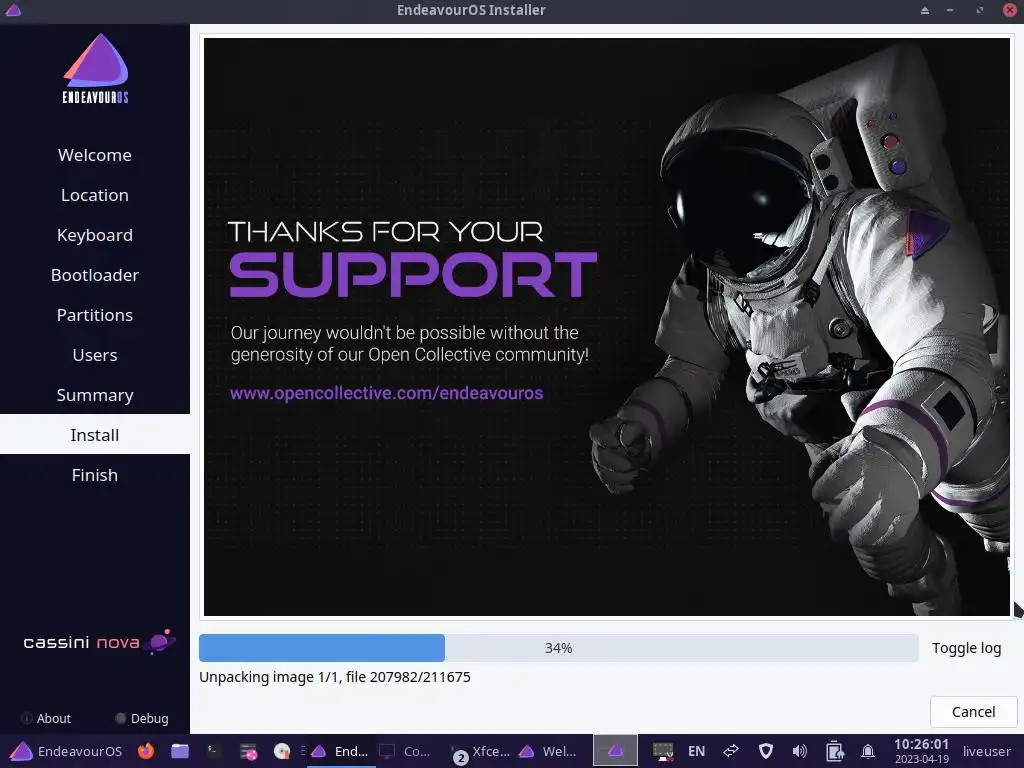Launch the terminal from taskbar

tap(214, 751)
